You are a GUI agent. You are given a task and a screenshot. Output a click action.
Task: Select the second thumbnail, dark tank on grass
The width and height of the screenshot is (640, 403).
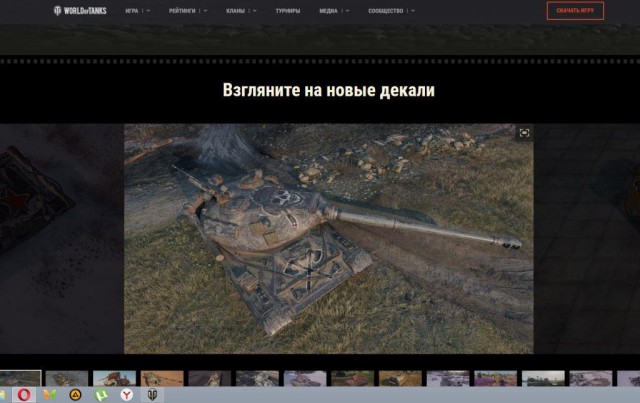point(67,378)
